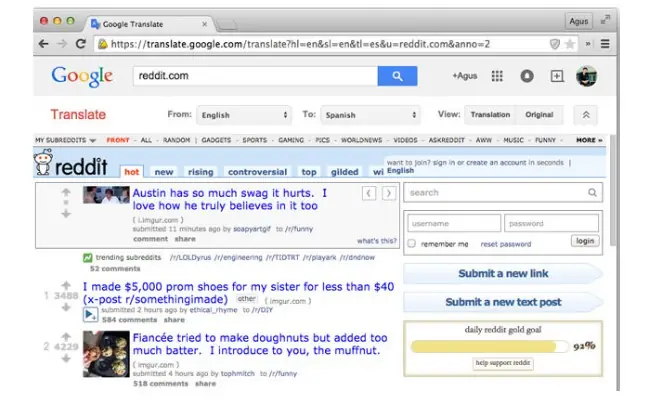
Task: Click Submit a new link button
Action: 503,273
